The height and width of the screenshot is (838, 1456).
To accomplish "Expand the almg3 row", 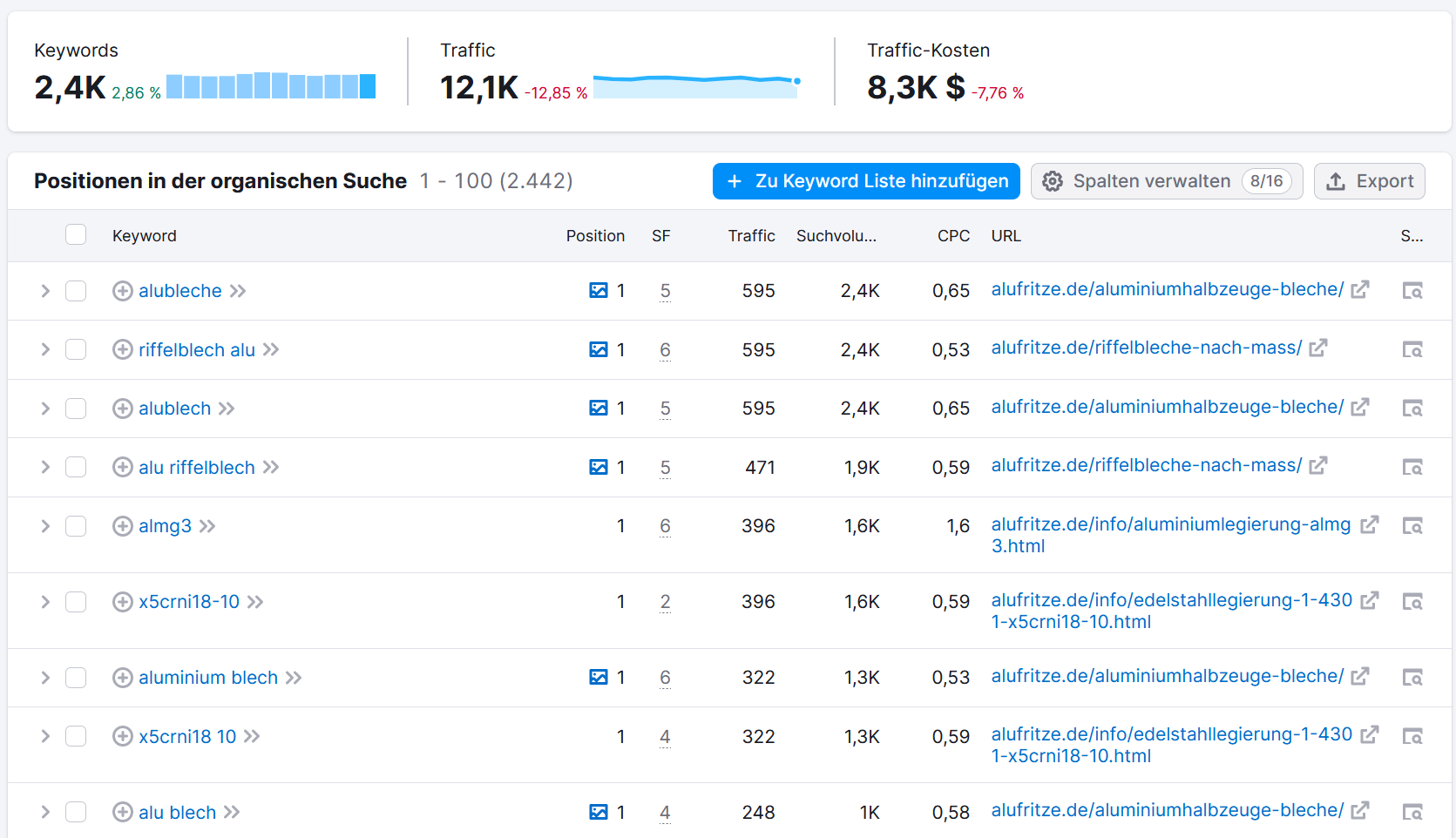I will point(45,526).
